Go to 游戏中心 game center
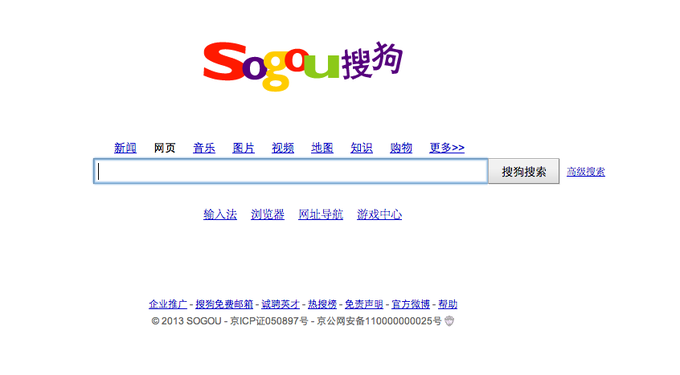This screenshot has width=680, height=375. click(x=379, y=214)
